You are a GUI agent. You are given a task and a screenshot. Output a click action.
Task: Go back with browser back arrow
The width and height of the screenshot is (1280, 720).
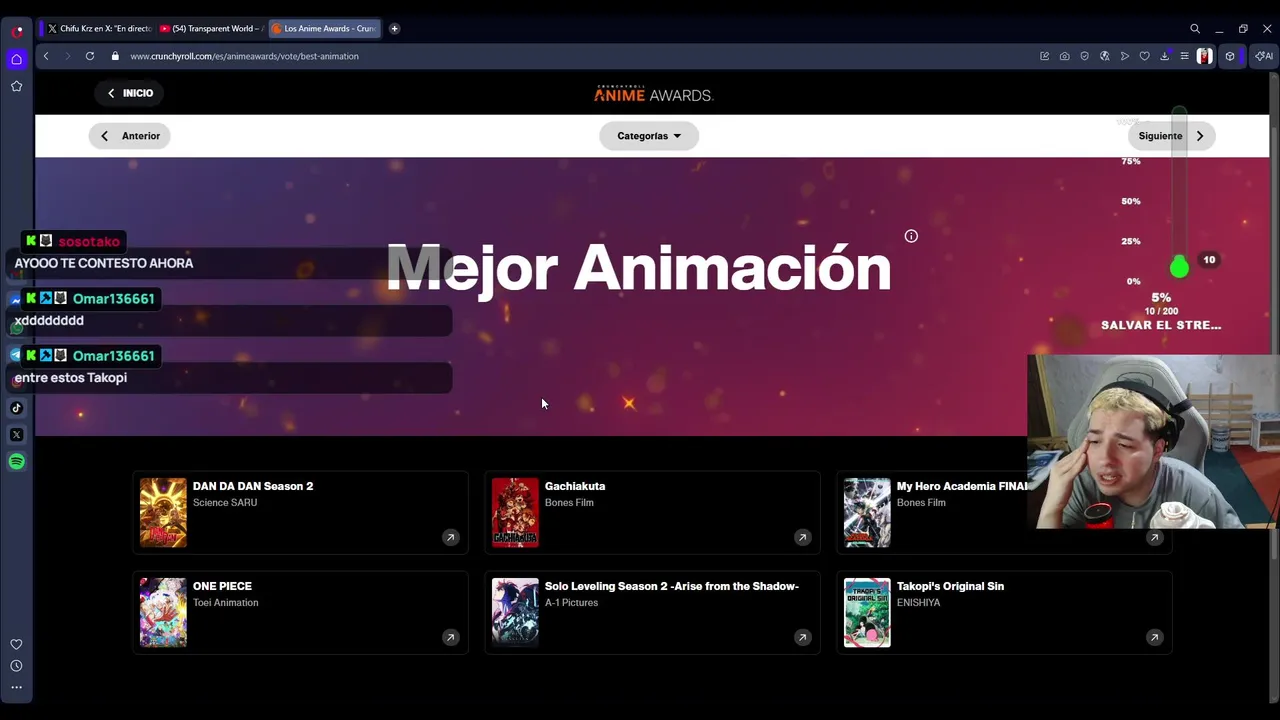(46, 56)
